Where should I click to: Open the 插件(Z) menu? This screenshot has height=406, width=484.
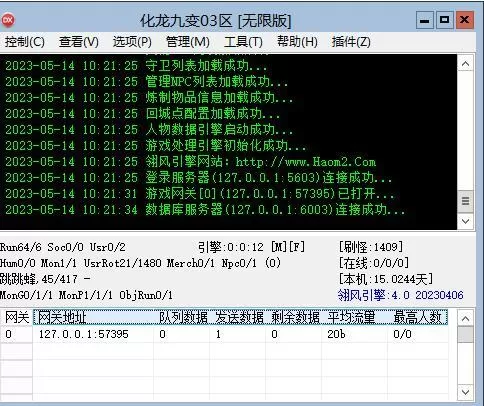[x=351, y=42]
